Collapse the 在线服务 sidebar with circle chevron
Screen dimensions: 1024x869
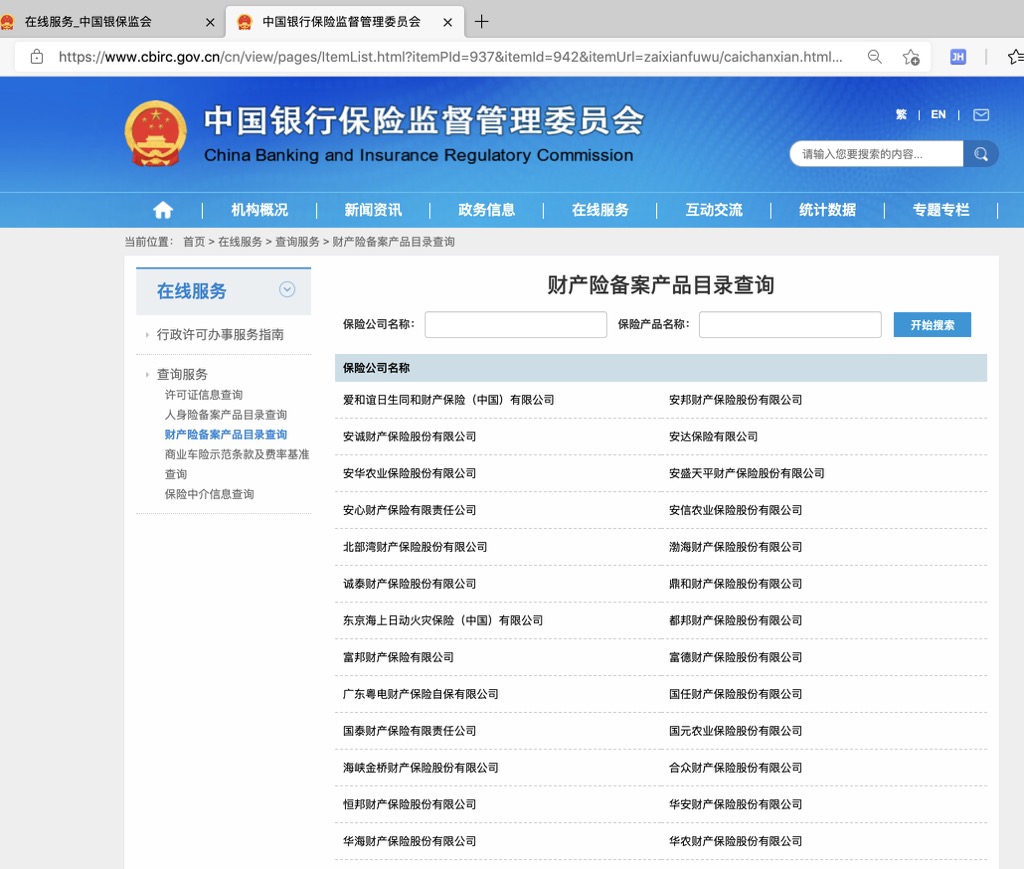(287, 289)
